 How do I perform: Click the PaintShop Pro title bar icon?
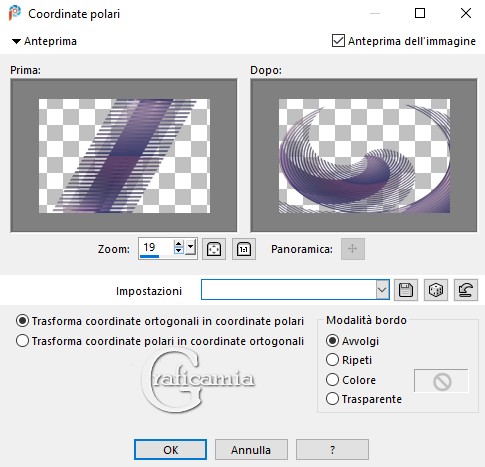pos(15,13)
